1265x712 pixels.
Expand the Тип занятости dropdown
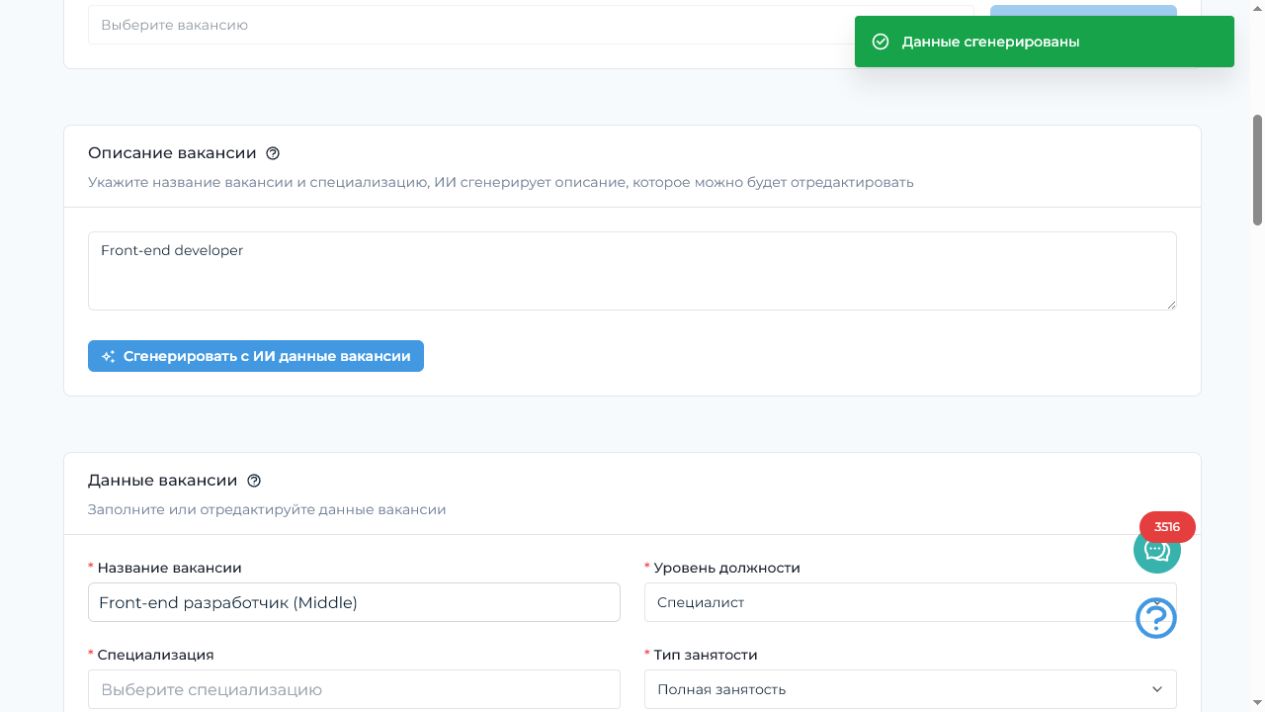click(x=910, y=689)
